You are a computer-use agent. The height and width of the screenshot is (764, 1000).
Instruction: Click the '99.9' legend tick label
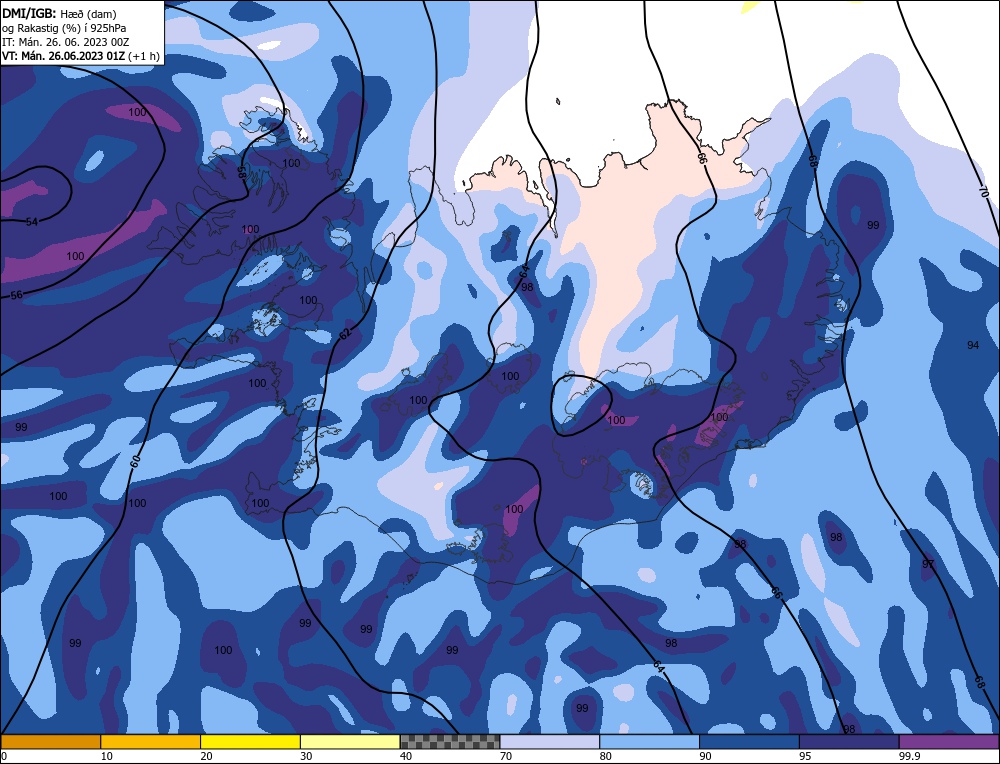[908, 756]
